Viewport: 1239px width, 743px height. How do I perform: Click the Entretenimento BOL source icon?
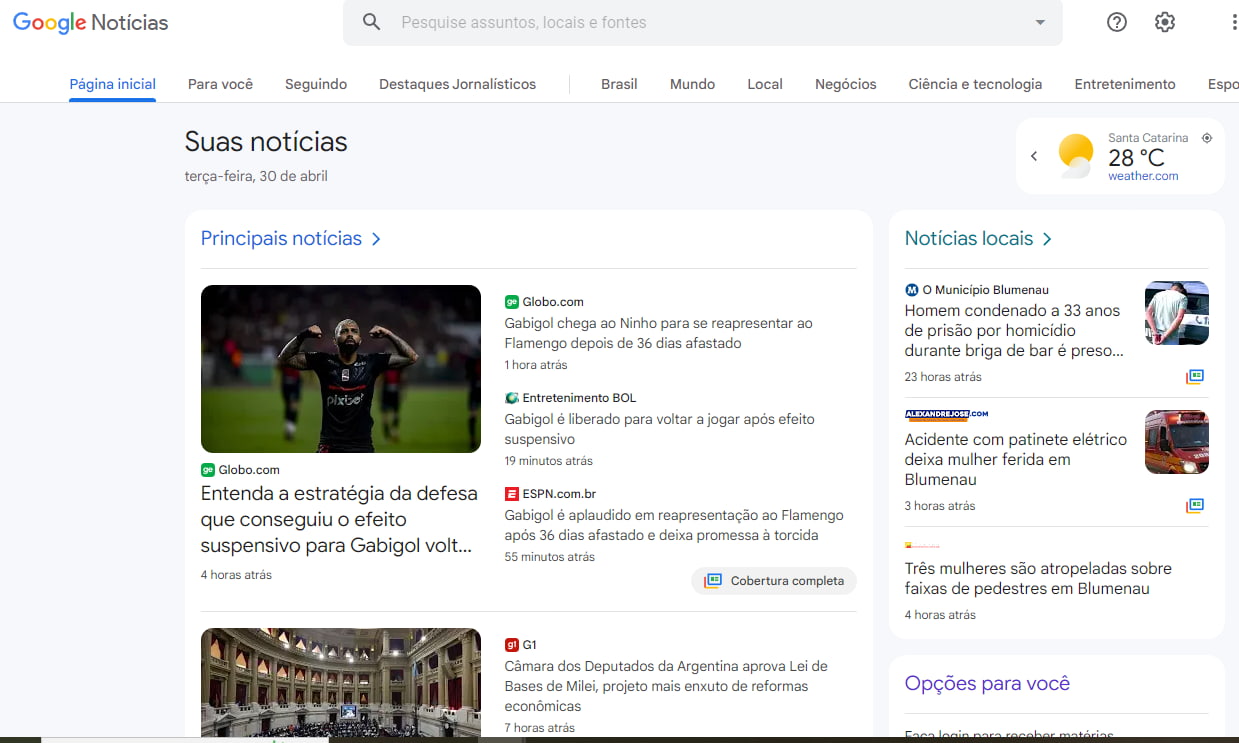(512, 398)
